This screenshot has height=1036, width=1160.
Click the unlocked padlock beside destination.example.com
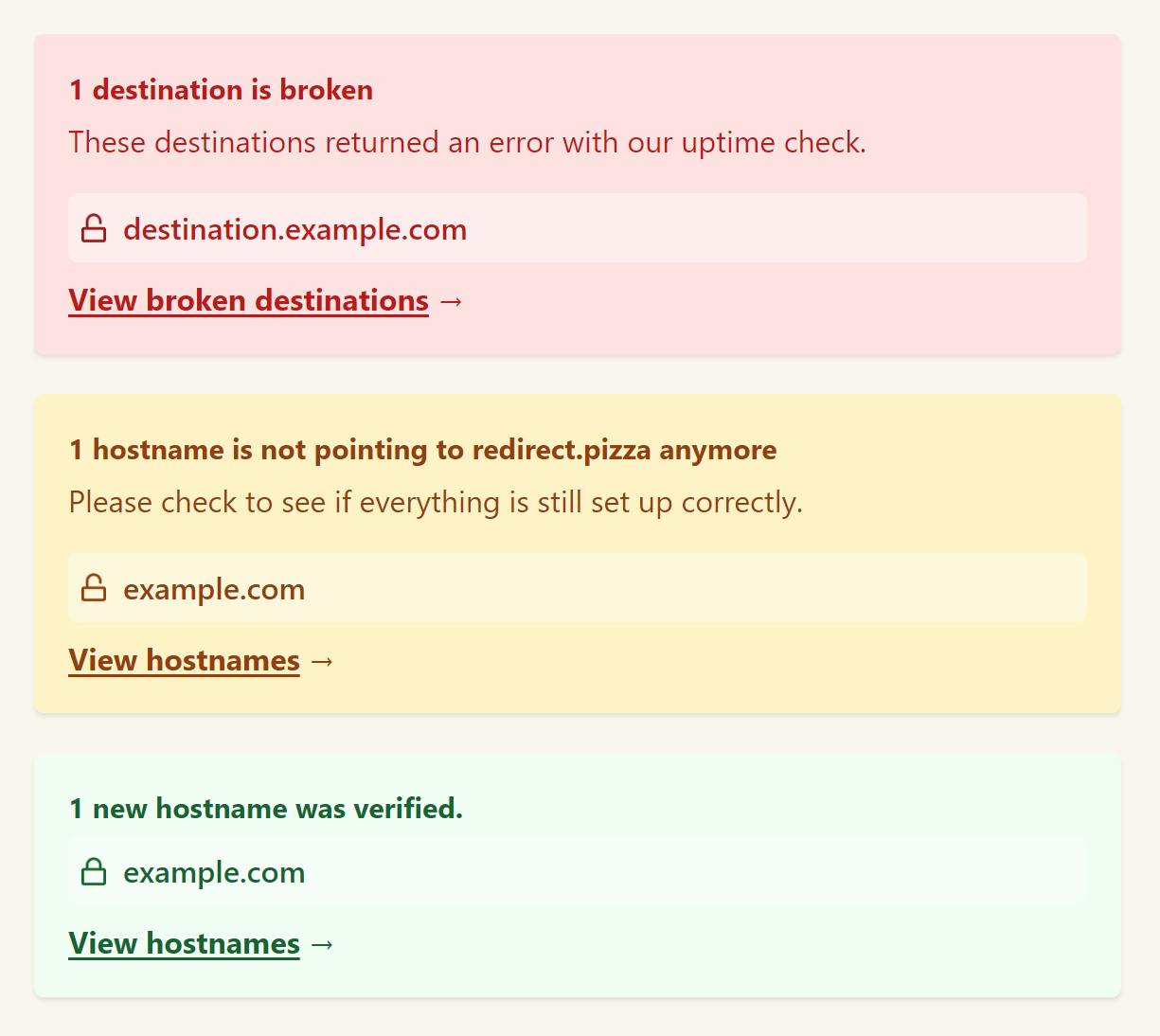point(94,228)
